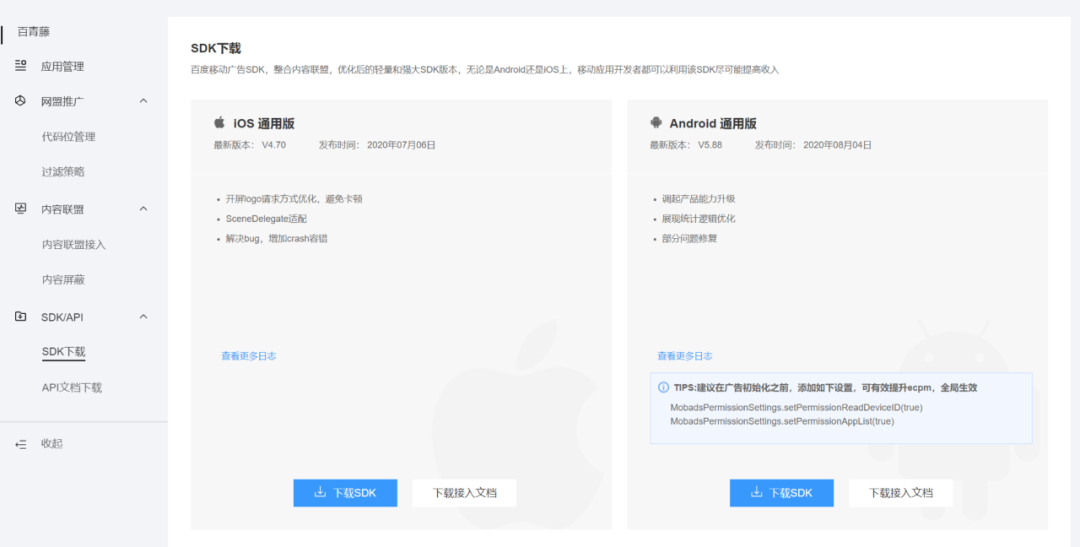Image resolution: width=1080 pixels, height=547 pixels.
Task: Click 开屏logo请求方式优化 changelog line
Action: (x=294, y=199)
